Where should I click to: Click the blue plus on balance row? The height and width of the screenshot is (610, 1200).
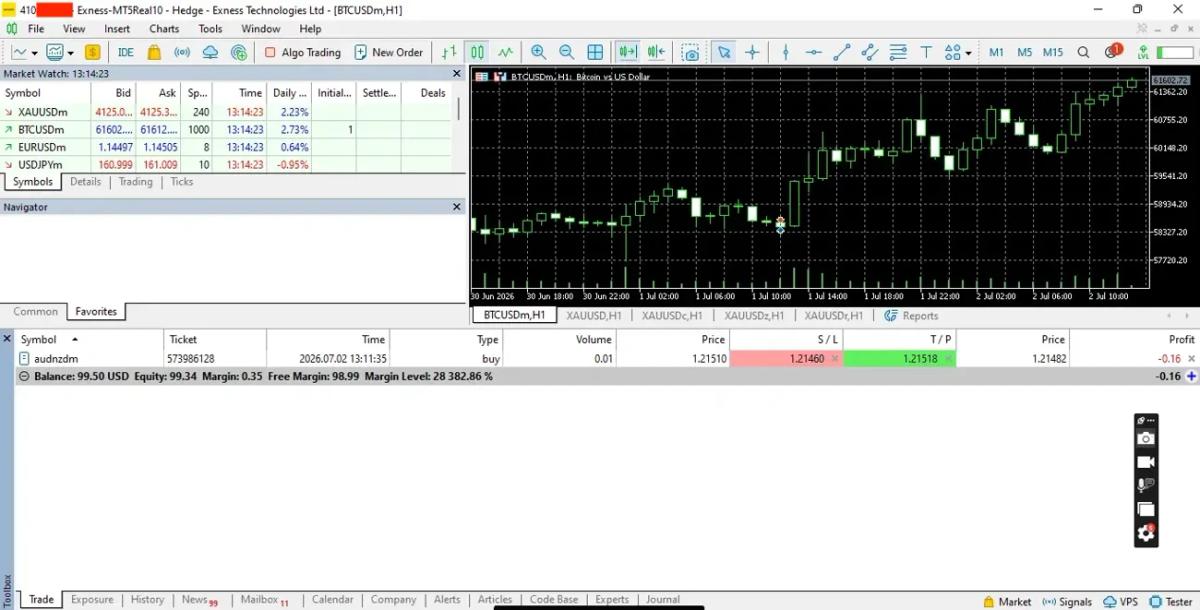coord(1191,377)
